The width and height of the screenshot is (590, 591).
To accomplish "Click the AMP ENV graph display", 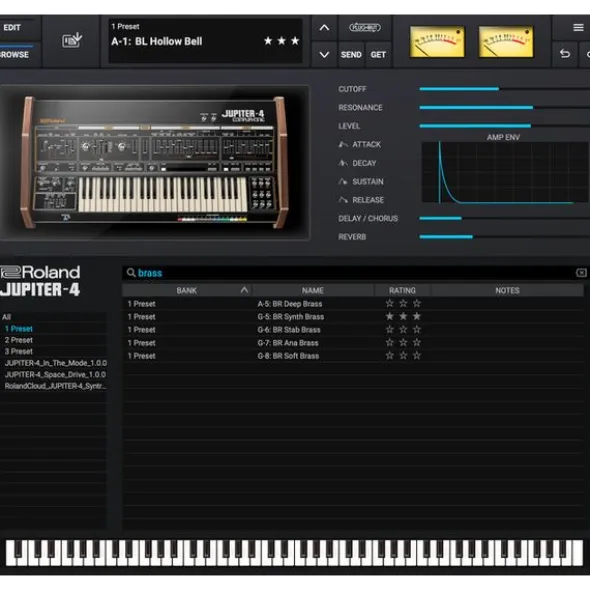I will point(505,172).
